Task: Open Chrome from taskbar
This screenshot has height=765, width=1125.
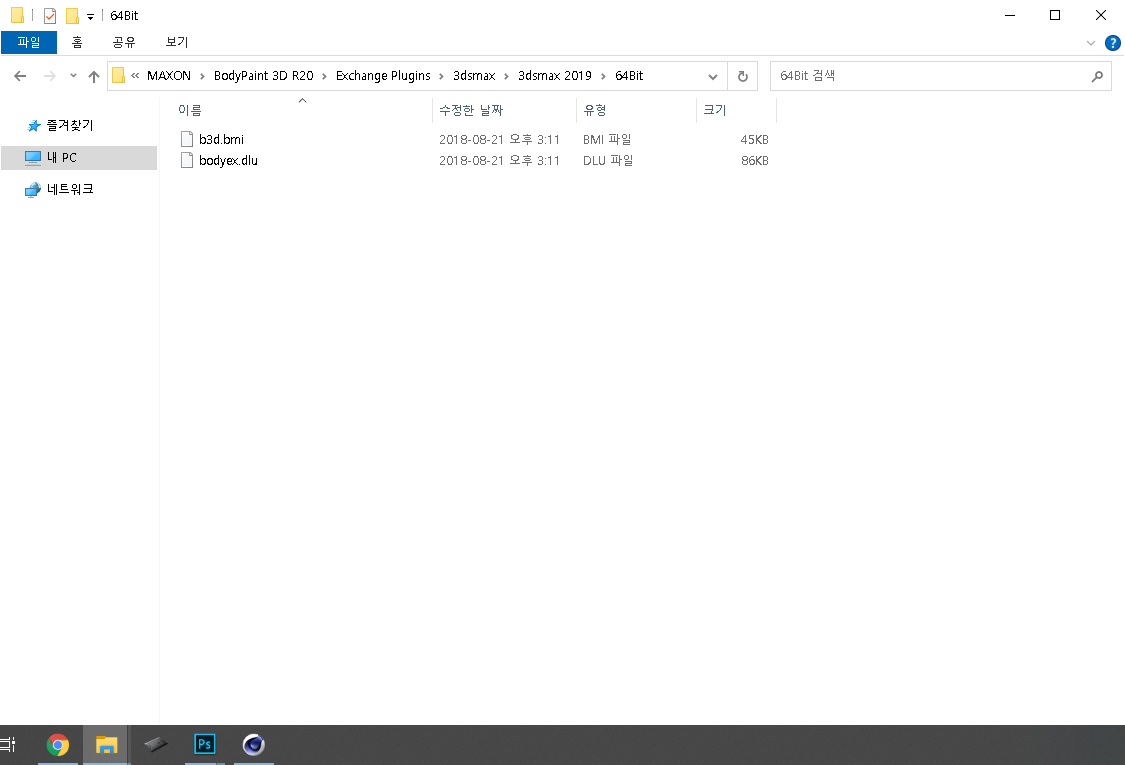Action: pos(58,745)
